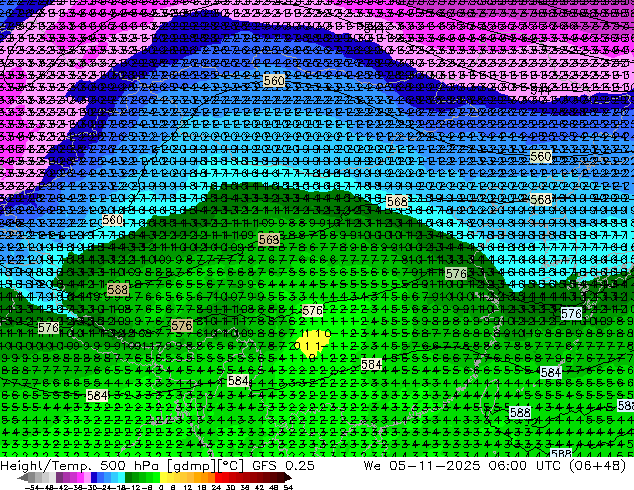Click the "54" value at legend's warm end

288,487
